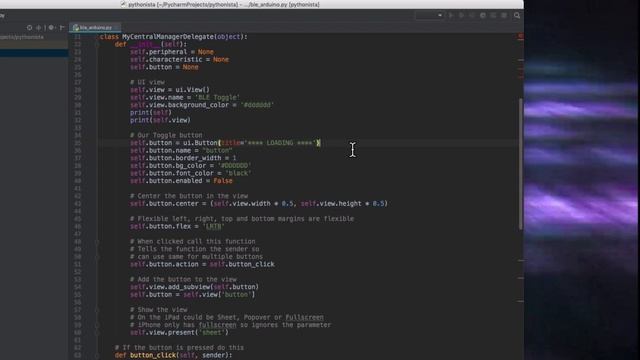The height and width of the screenshot is (360, 640).
Task: Click 'False' in self.button.enabled line
Action: (x=223, y=181)
